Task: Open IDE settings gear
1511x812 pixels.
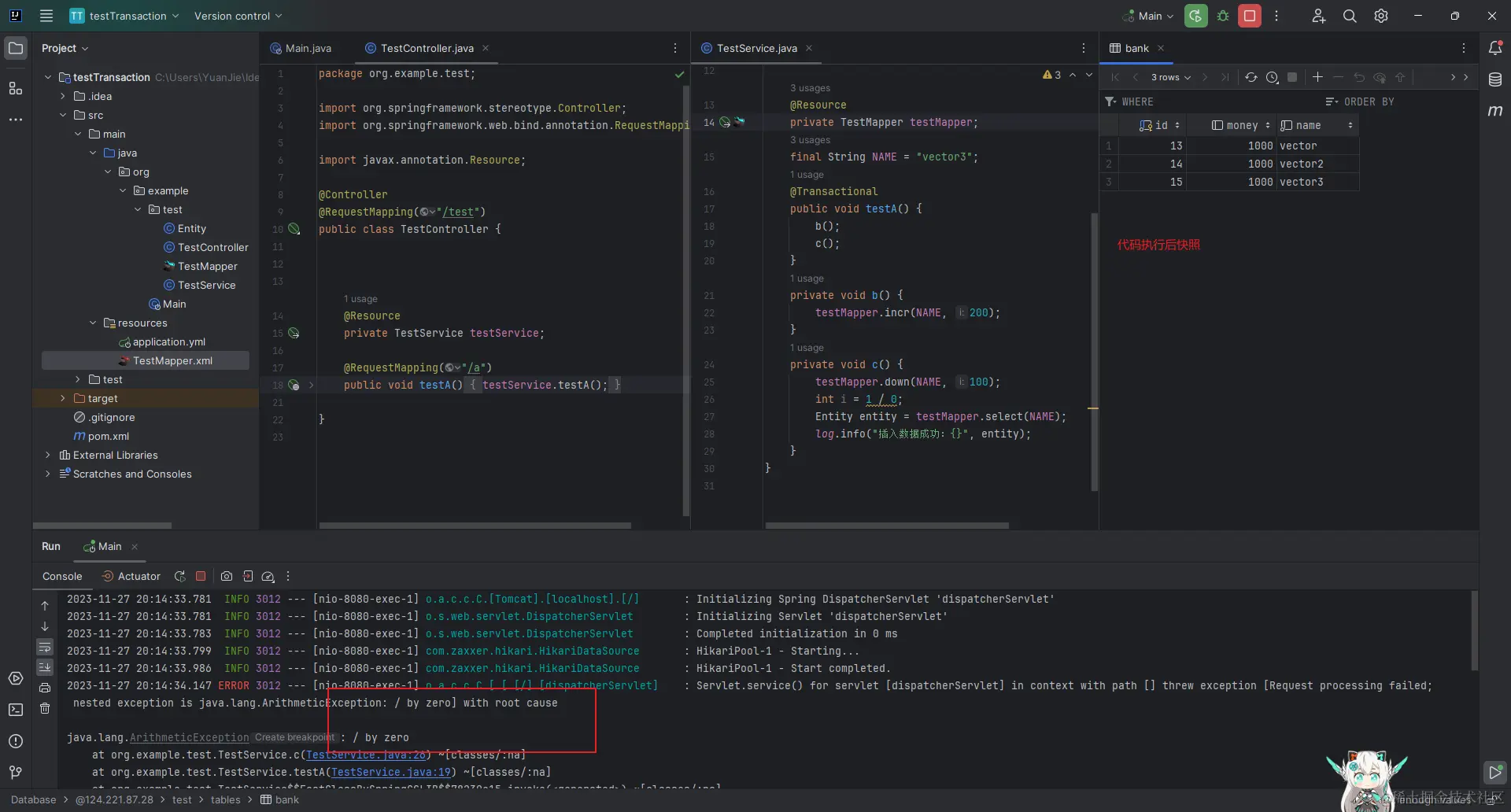Action: coord(1381,16)
